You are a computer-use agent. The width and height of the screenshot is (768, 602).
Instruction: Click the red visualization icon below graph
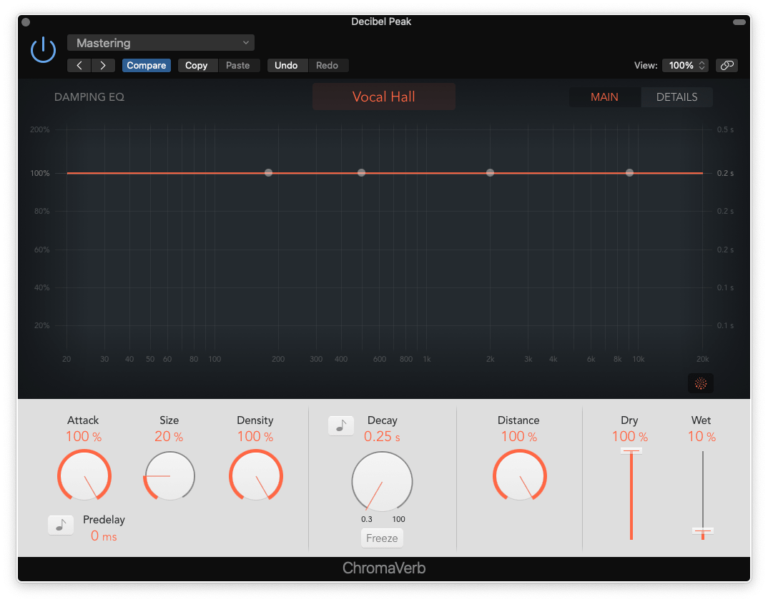click(700, 384)
